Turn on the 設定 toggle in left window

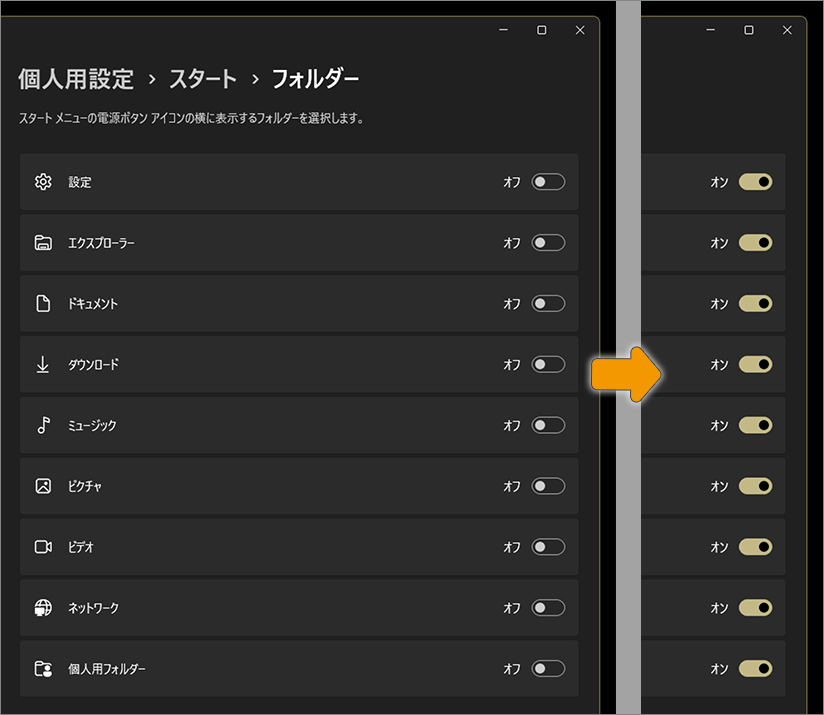tap(548, 182)
